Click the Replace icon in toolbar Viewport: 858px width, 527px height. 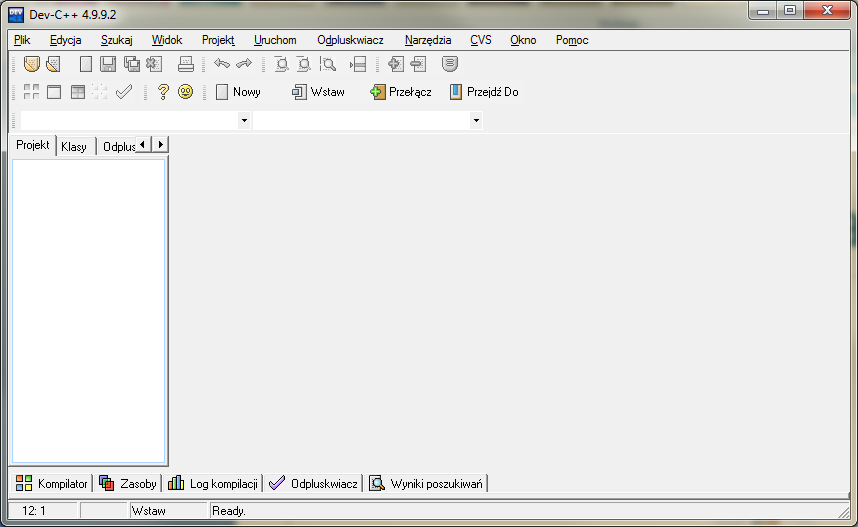point(304,64)
